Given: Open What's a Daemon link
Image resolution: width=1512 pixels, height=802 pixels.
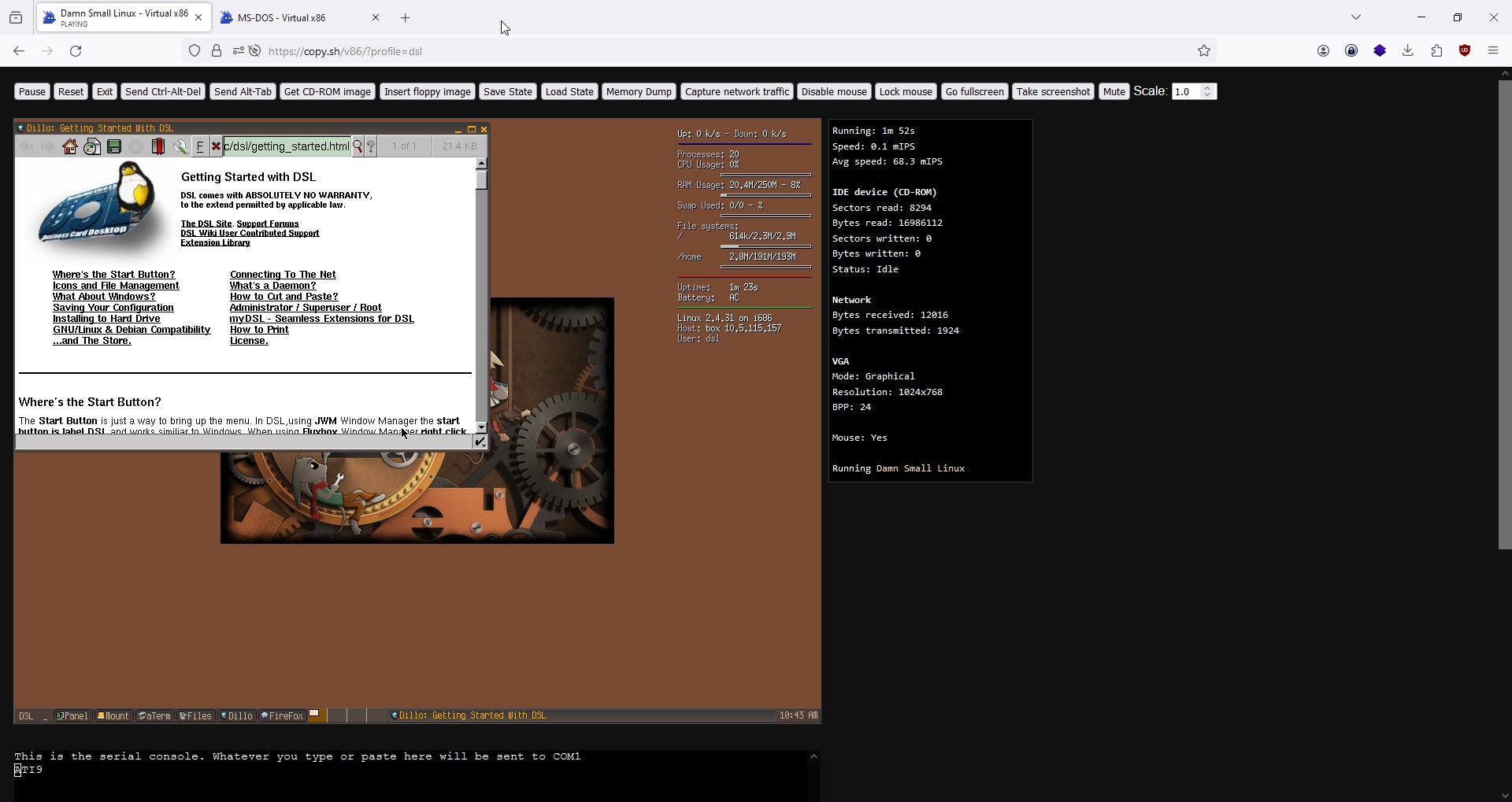Looking at the screenshot, I should [272, 286].
